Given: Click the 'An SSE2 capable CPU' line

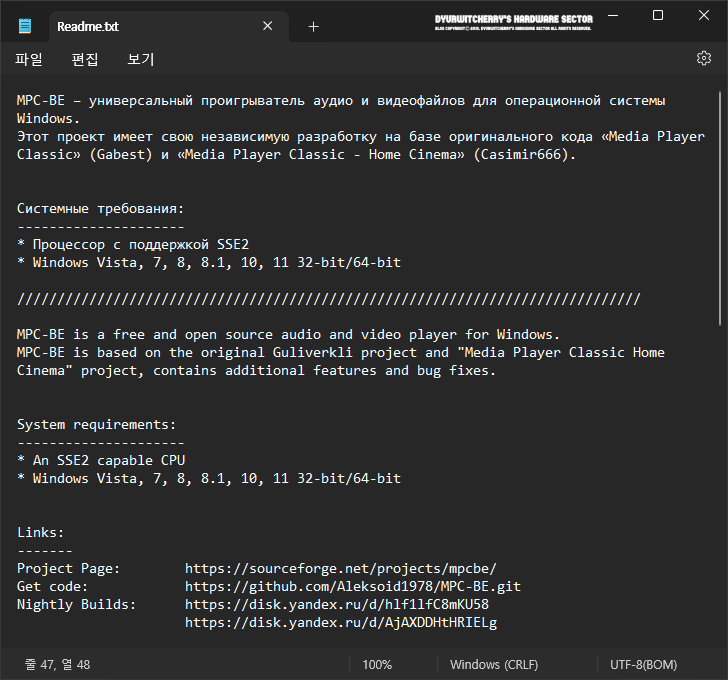Looking at the screenshot, I should 101,460.
